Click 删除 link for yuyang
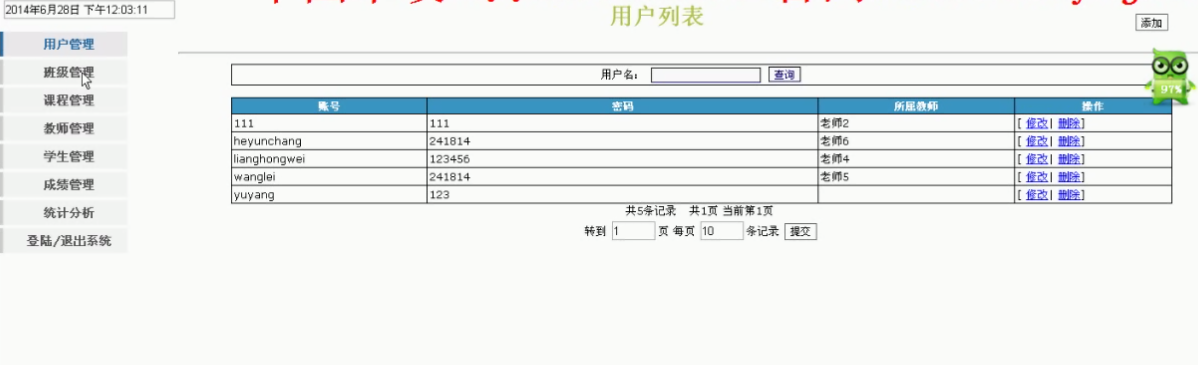Viewport: 1198px width, 365px height. [x=1068, y=195]
